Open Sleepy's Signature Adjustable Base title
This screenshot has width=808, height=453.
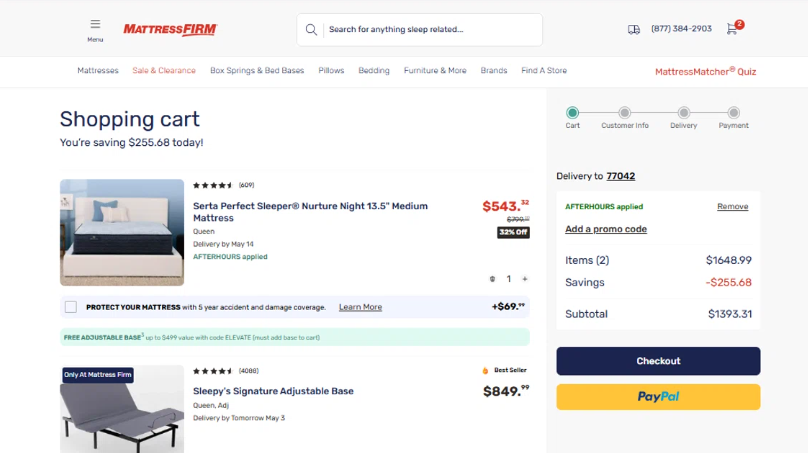(273, 391)
